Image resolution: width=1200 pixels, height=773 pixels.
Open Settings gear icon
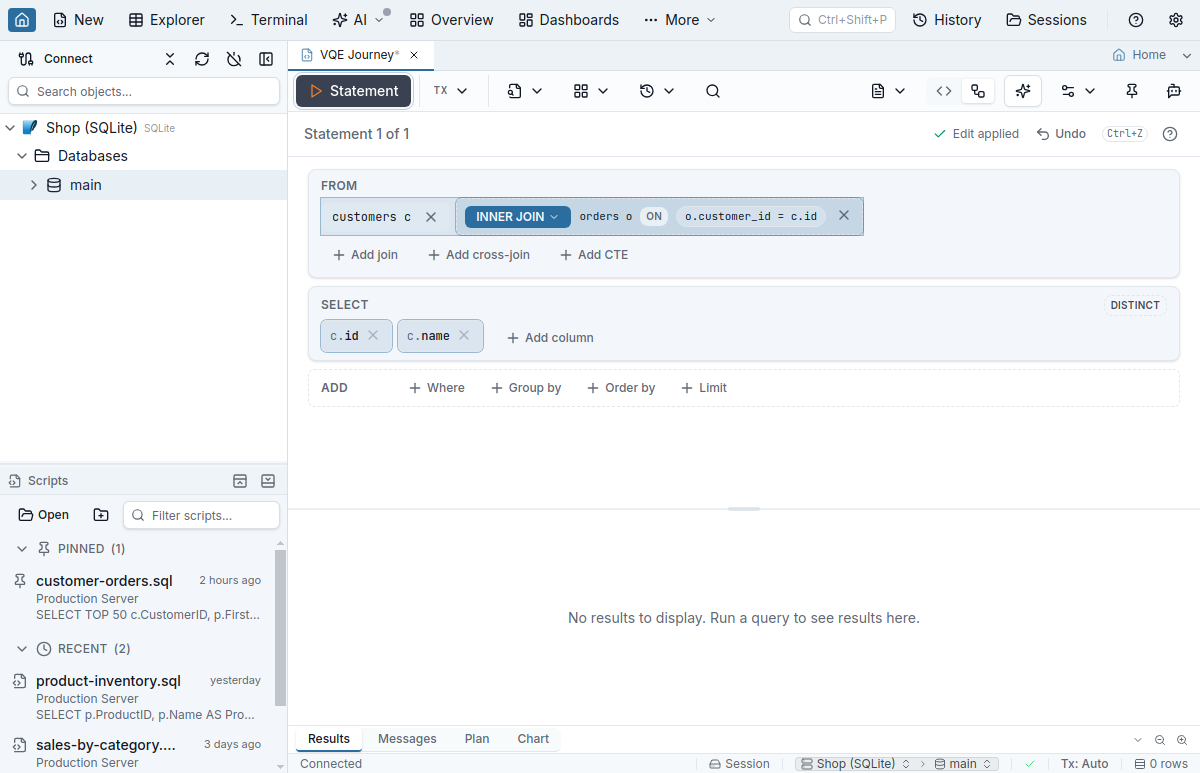1176,20
